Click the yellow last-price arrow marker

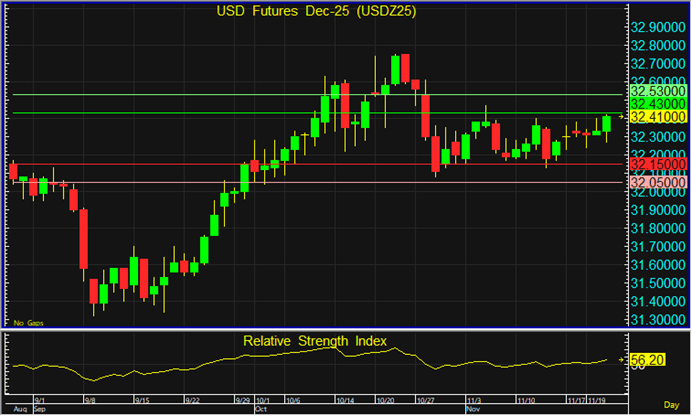click(621, 117)
